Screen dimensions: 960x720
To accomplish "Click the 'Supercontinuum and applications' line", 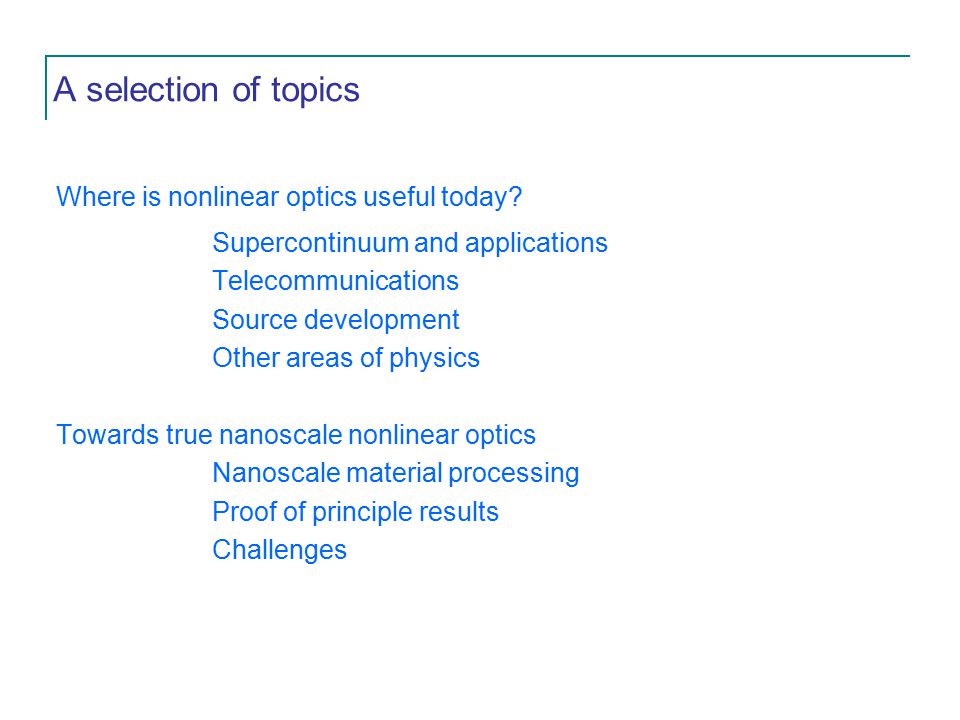I will tap(410, 244).
